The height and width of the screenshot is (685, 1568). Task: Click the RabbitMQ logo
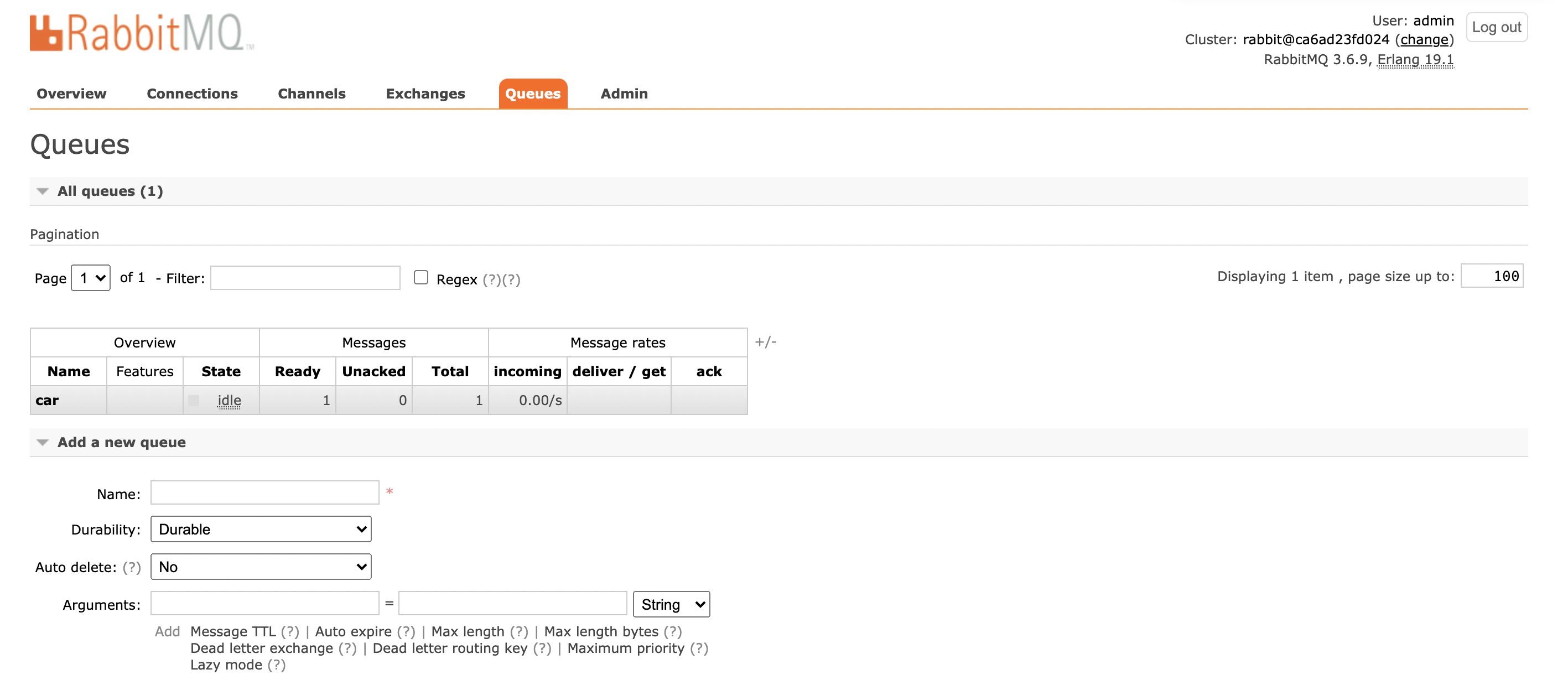pyautogui.click(x=141, y=32)
